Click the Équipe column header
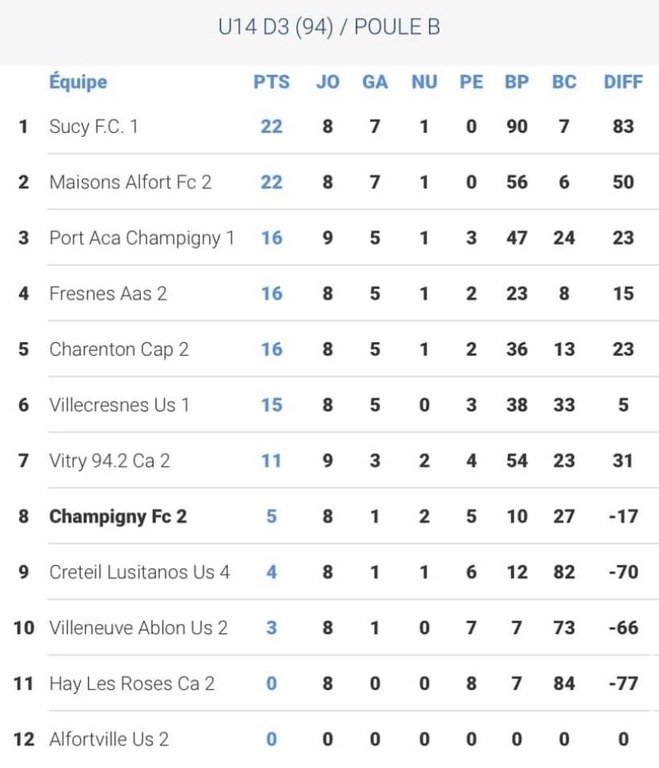The image size is (659, 768). 78,82
